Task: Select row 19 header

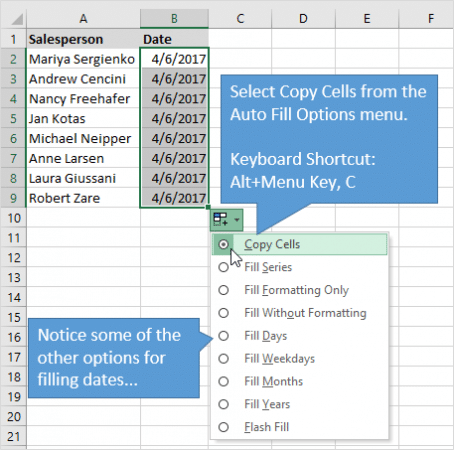Action: click(x=13, y=397)
